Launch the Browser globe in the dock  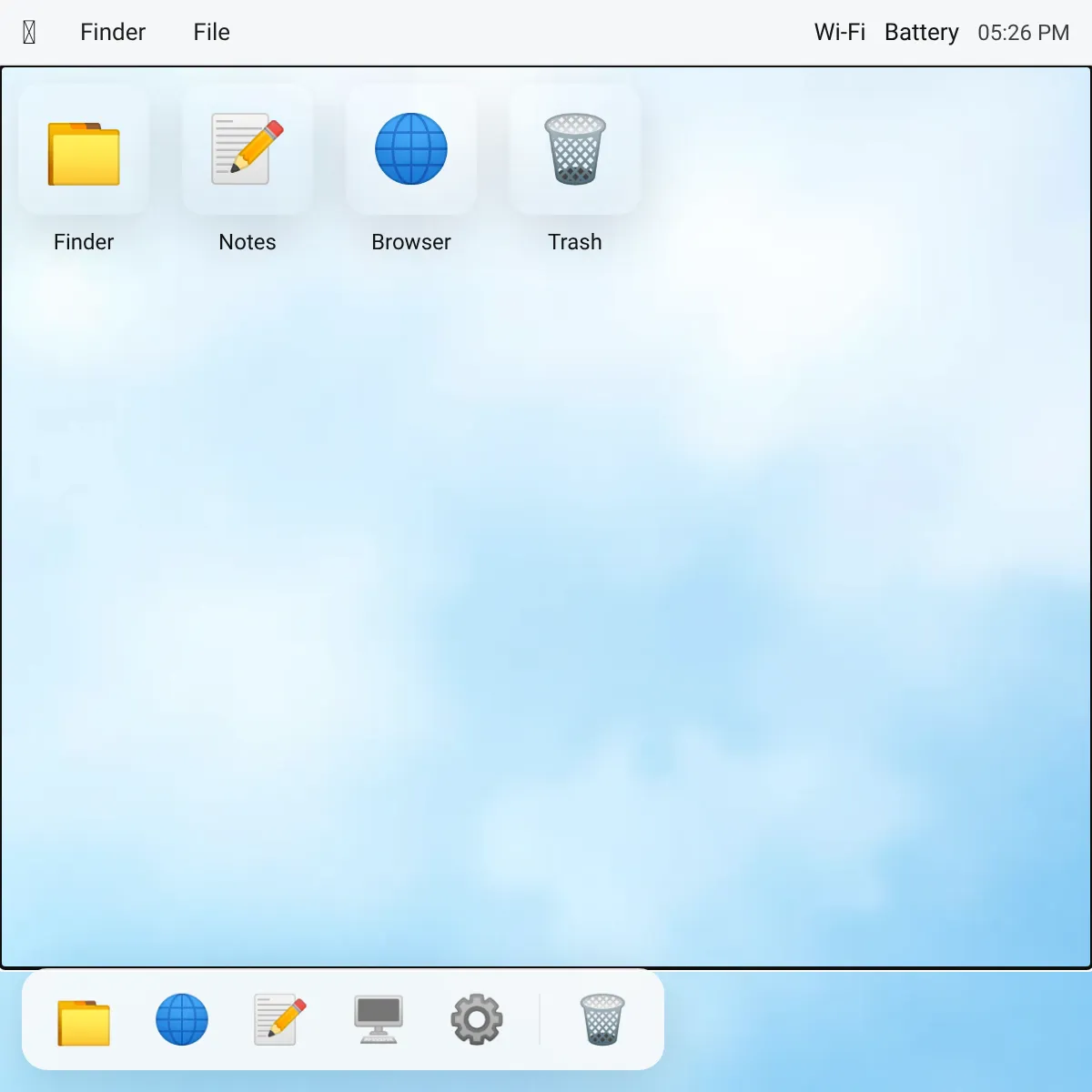pyautogui.click(x=182, y=1020)
